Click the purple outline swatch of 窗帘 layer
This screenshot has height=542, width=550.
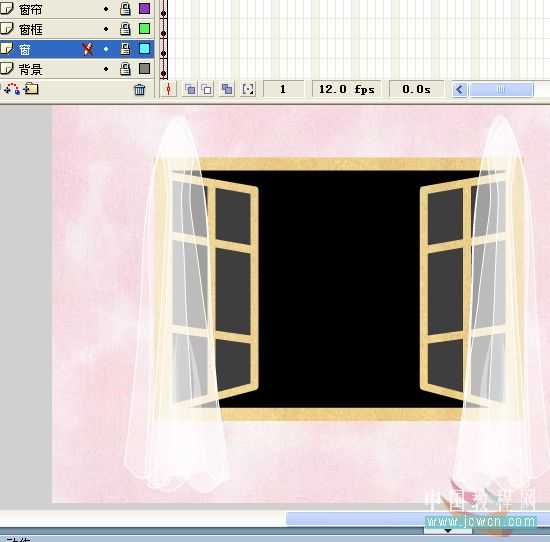tap(145, 8)
